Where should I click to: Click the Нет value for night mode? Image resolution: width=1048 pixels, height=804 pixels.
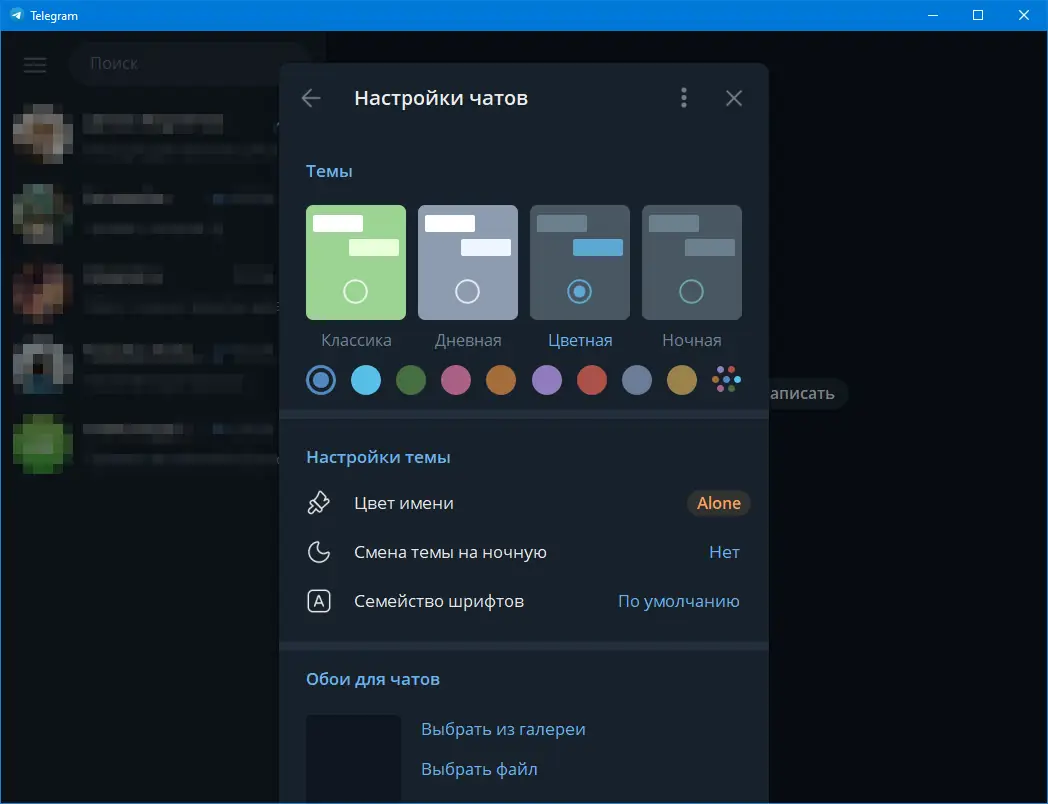pos(724,552)
